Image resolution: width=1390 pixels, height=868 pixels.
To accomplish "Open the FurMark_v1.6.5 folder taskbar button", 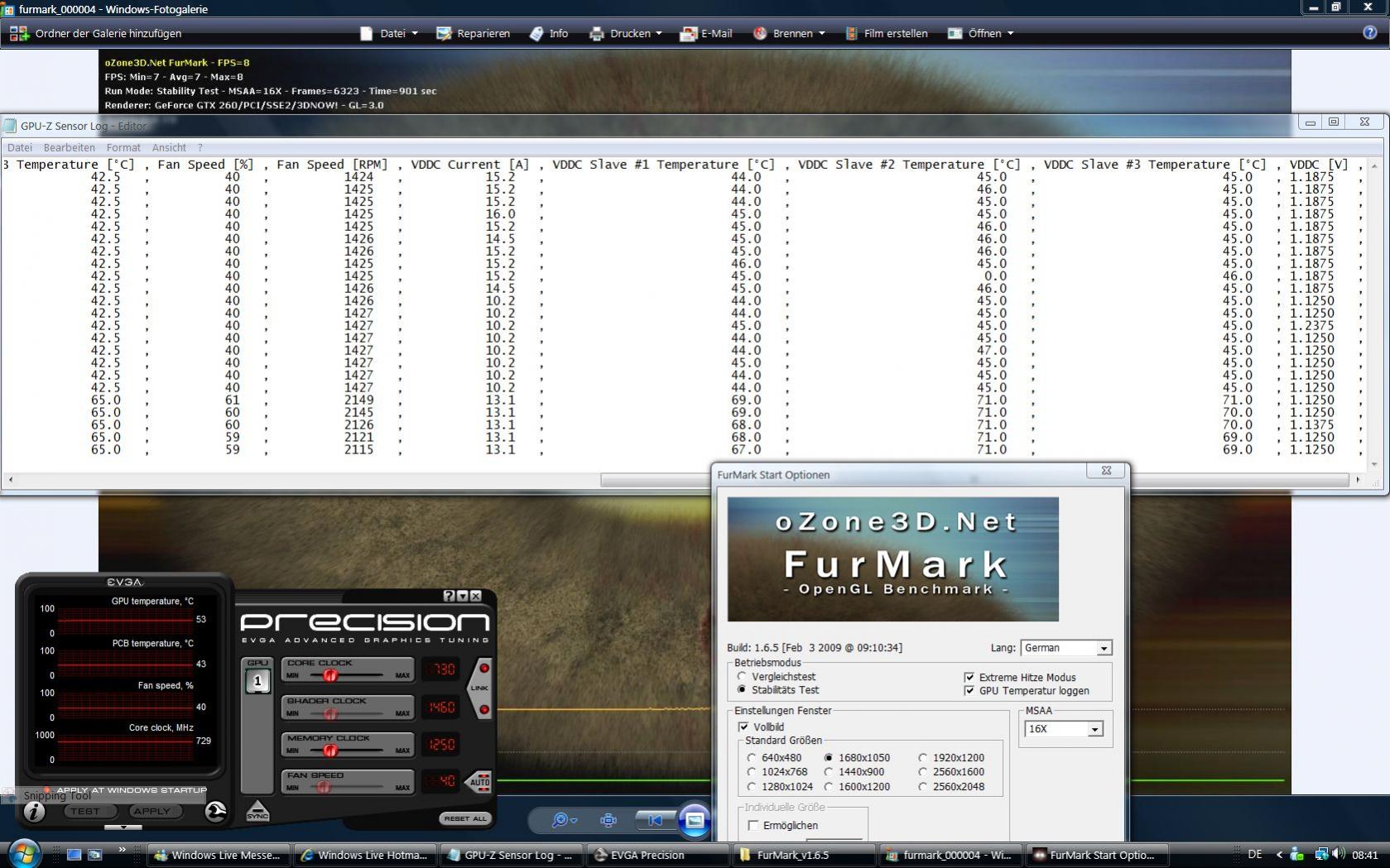I will [805, 855].
